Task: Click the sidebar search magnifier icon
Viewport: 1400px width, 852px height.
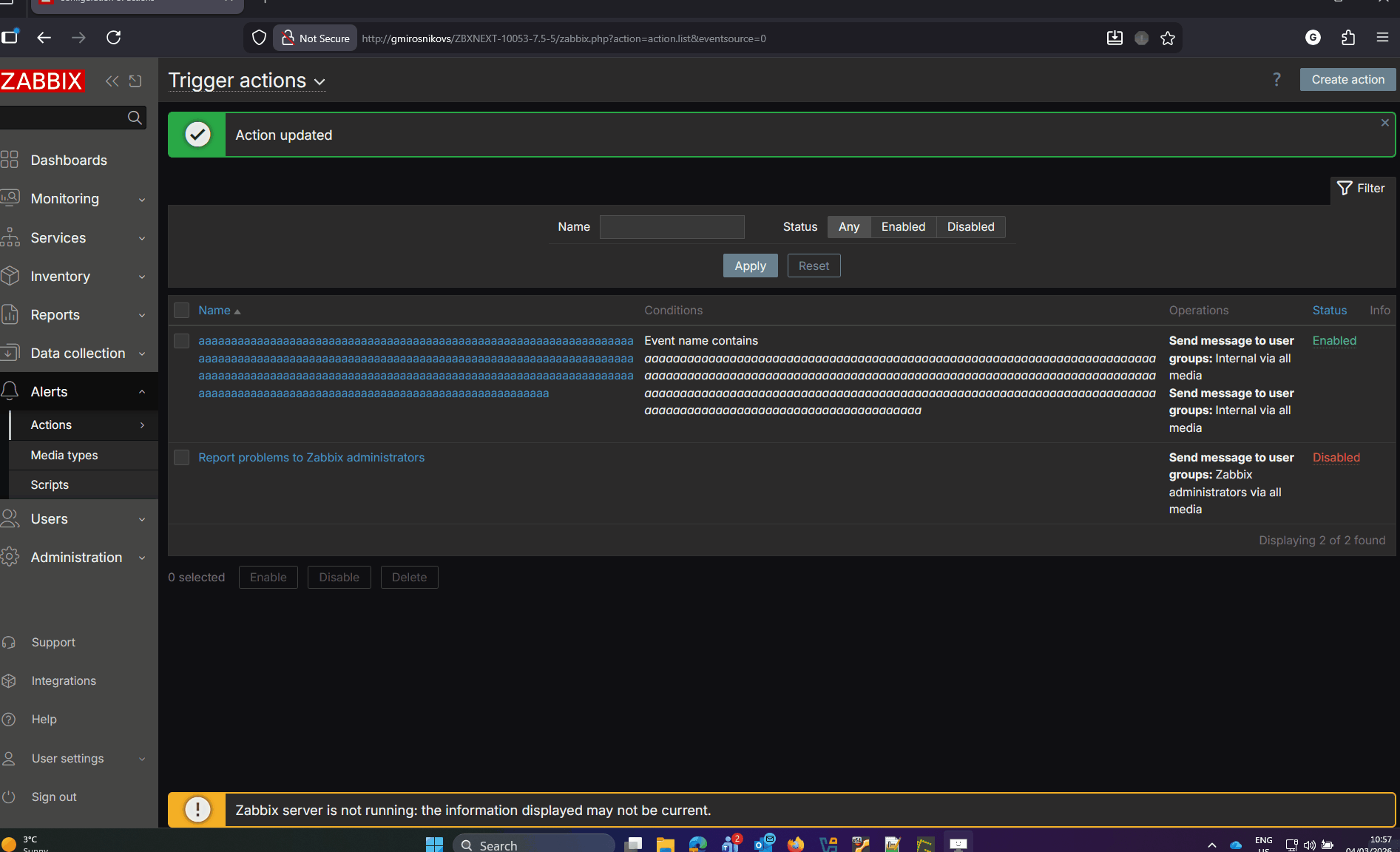Action: click(x=135, y=118)
